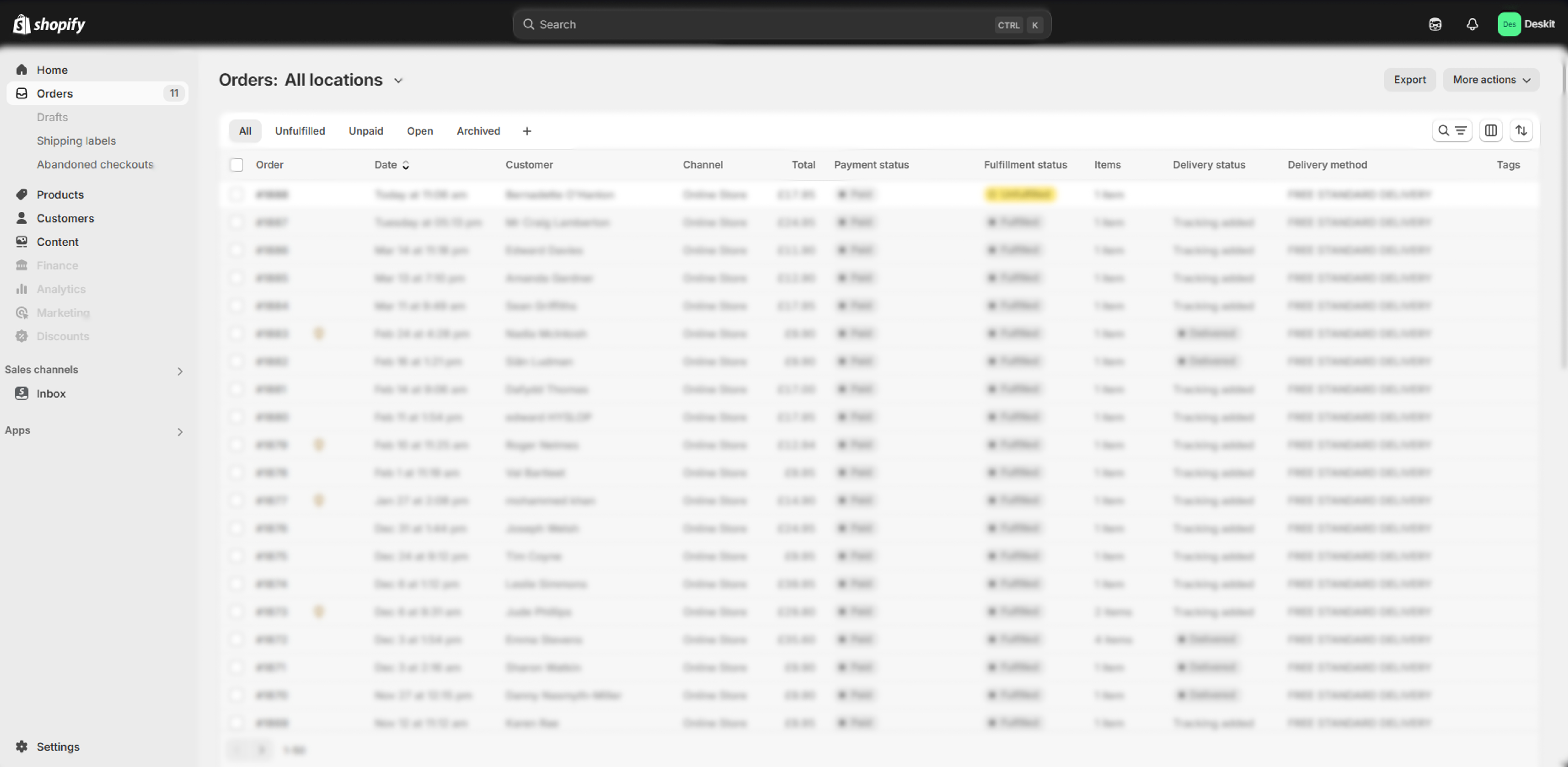1568x767 pixels.
Task: Click the notifications bell icon
Action: point(1472,24)
